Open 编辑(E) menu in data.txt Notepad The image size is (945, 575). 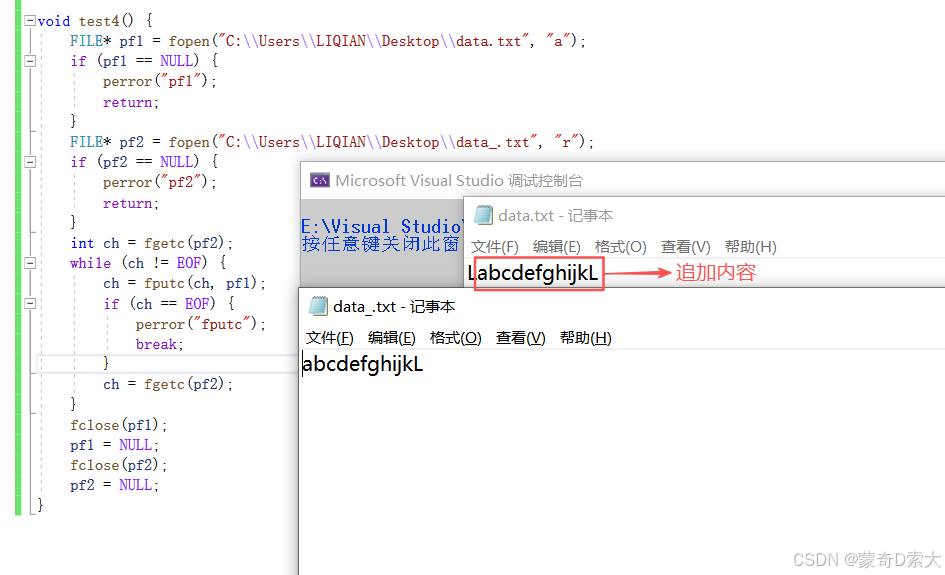tap(556, 247)
